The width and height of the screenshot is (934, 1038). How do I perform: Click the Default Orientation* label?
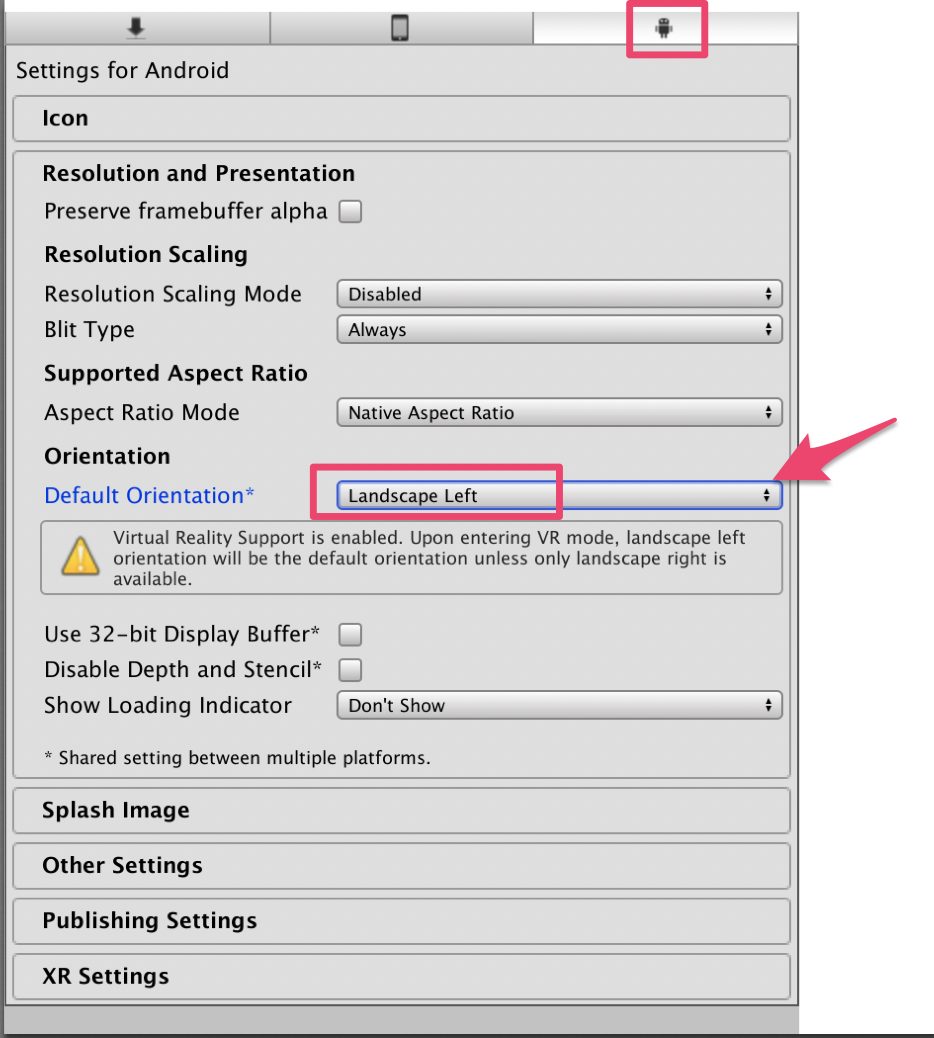point(149,496)
